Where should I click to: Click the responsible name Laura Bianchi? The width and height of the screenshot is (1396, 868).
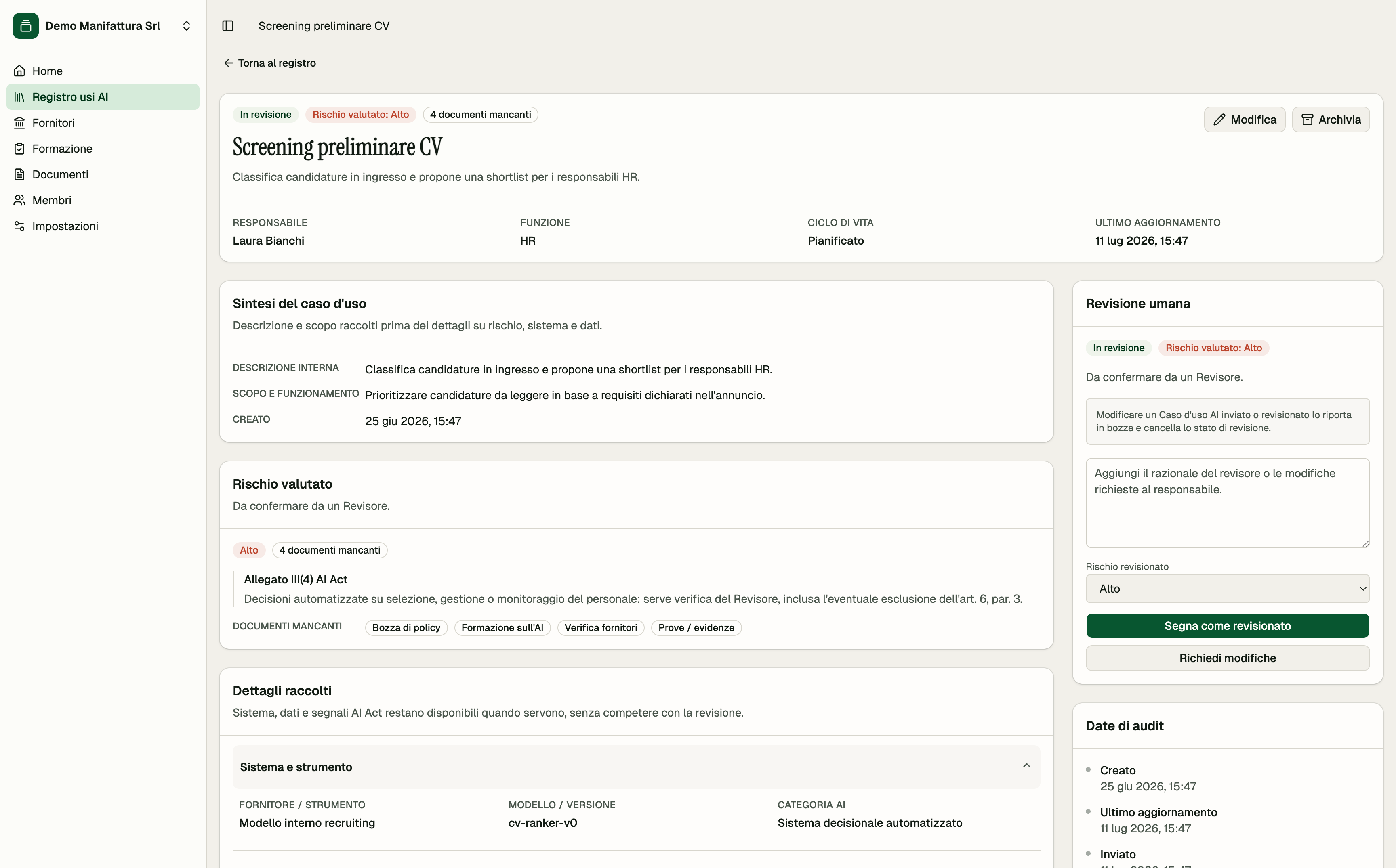tap(268, 241)
